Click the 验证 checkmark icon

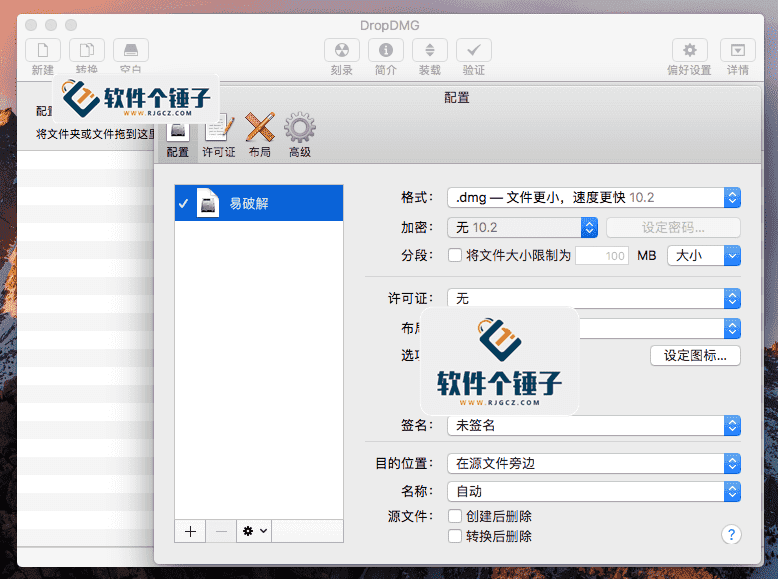click(474, 50)
